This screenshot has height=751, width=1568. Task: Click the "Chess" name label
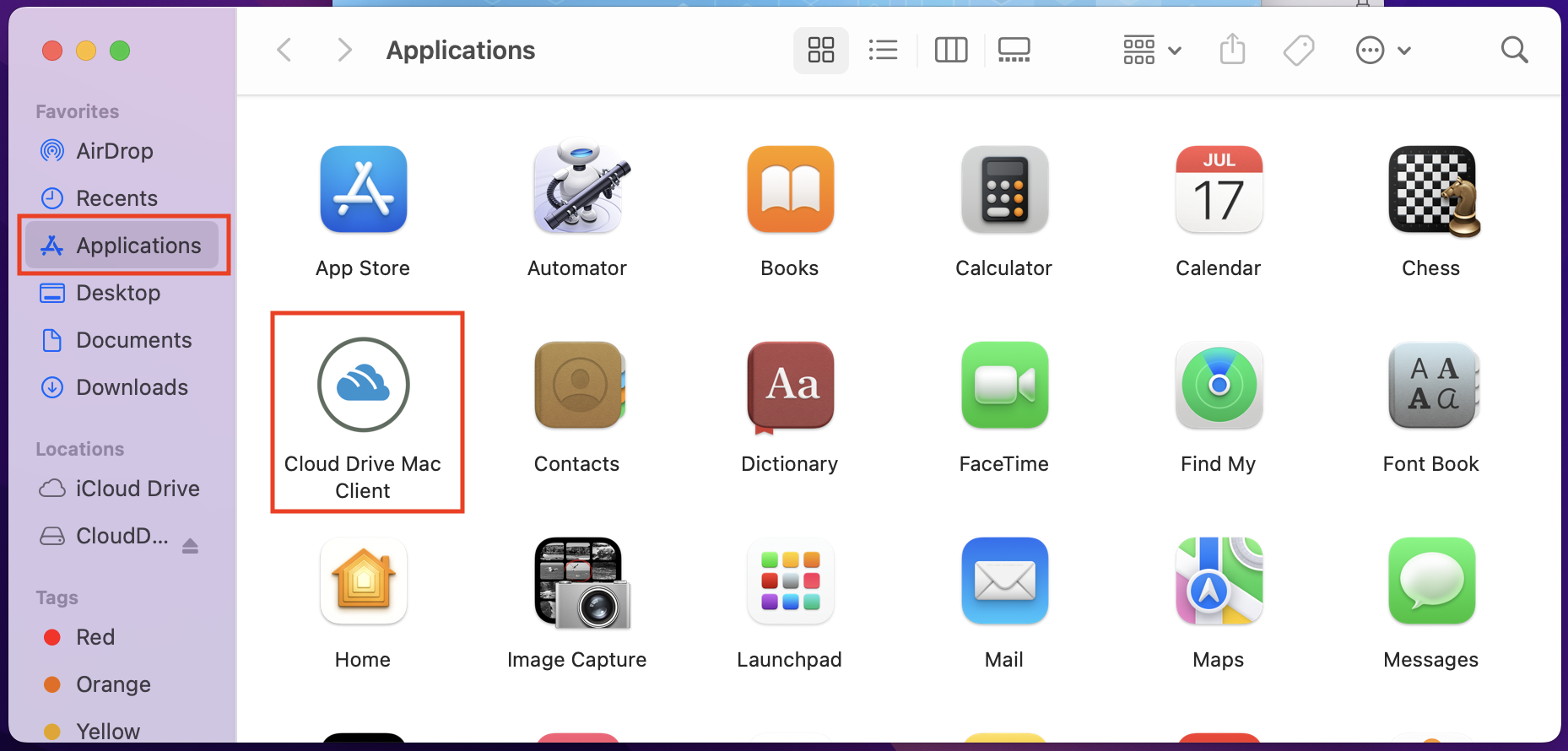(1430, 268)
